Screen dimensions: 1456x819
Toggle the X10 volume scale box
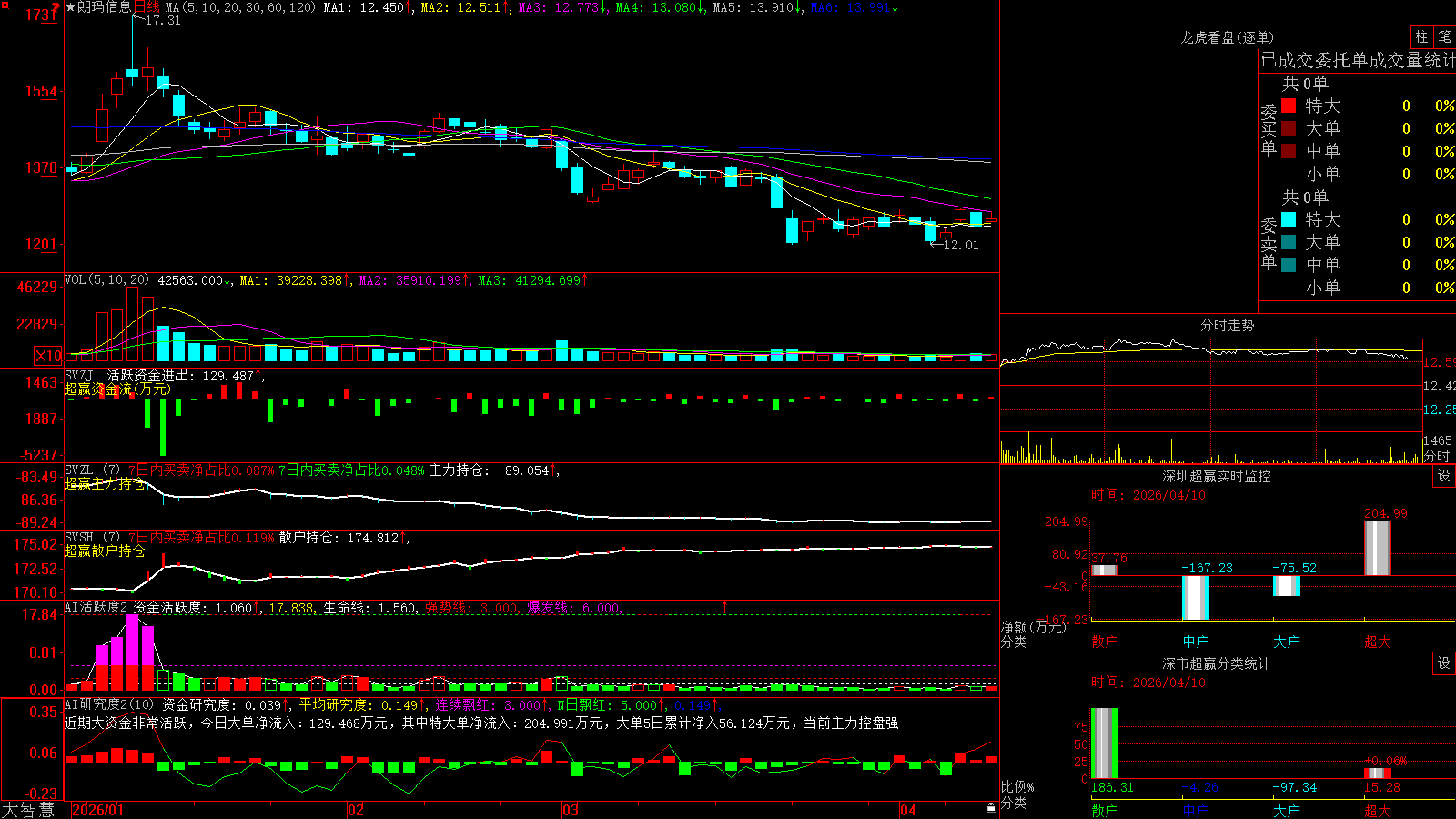pyautogui.click(x=48, y=356)
